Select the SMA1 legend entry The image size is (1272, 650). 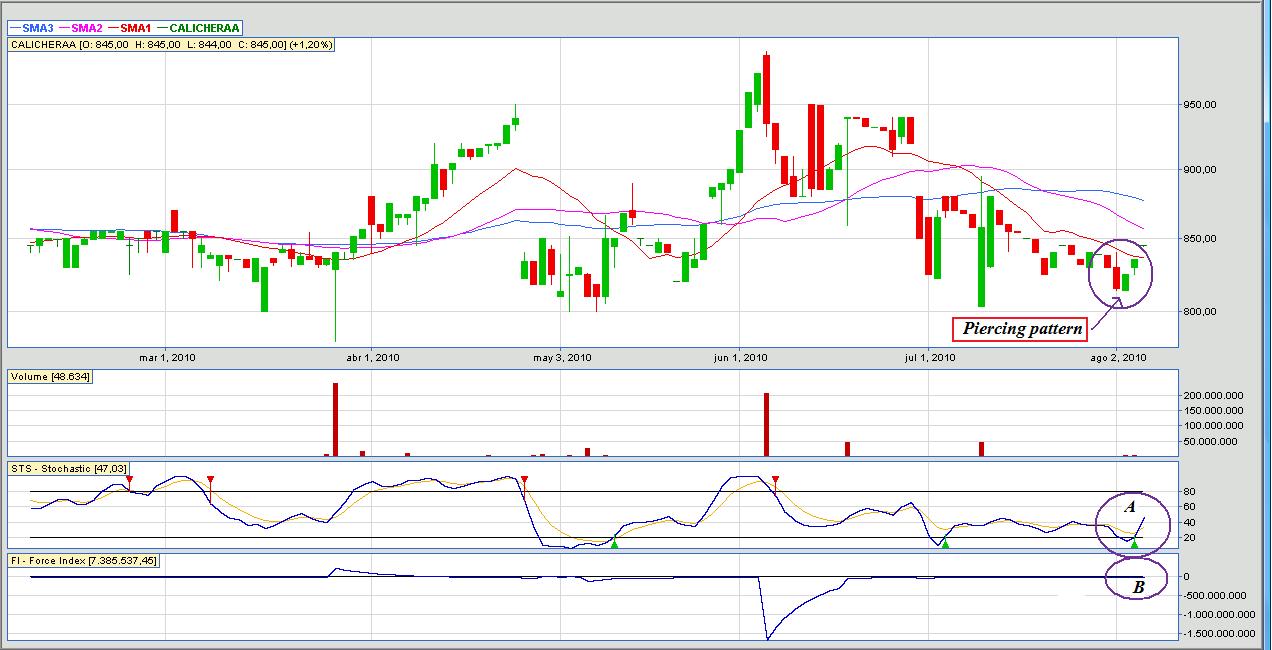click(129, 28)
